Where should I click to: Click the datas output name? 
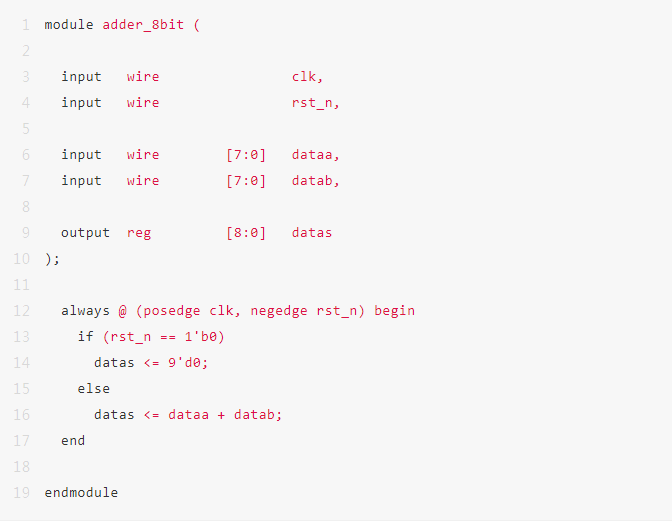tap(312, 233)
